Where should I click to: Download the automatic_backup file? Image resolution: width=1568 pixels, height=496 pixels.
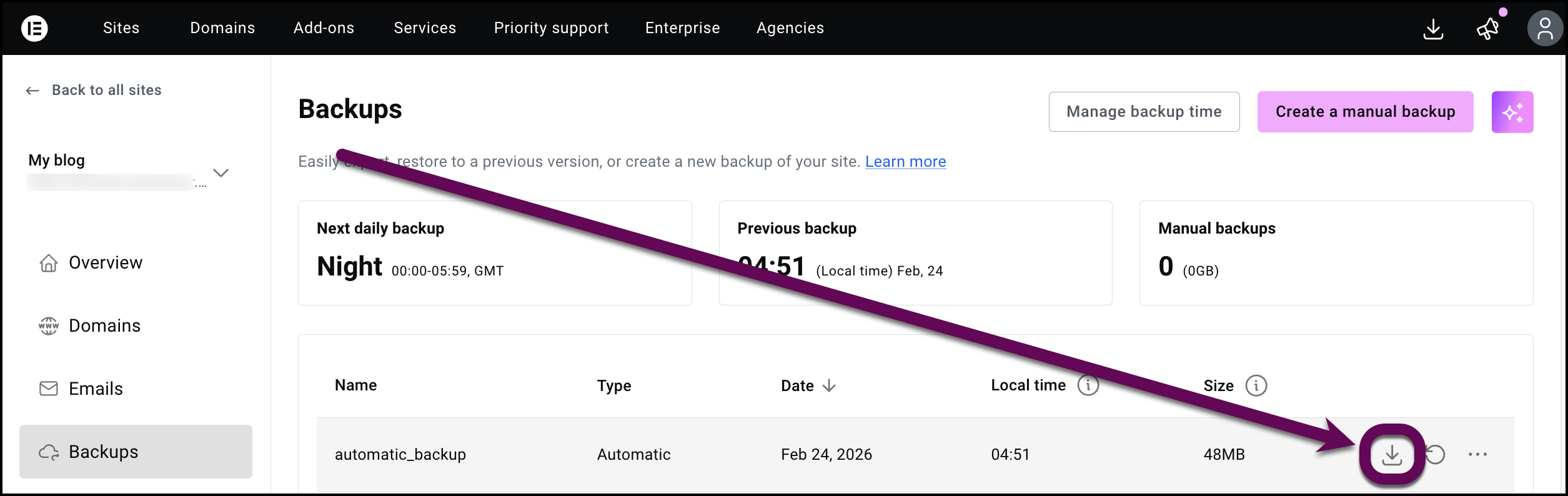point(1392,455)
